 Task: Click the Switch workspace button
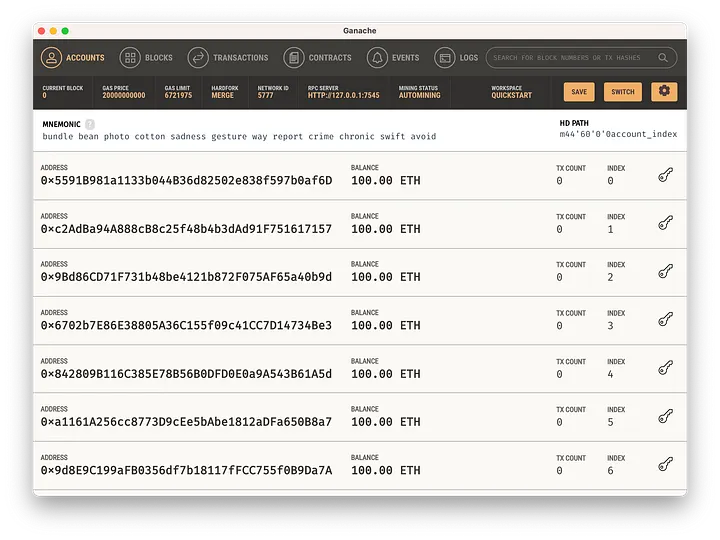pos(622,91)
